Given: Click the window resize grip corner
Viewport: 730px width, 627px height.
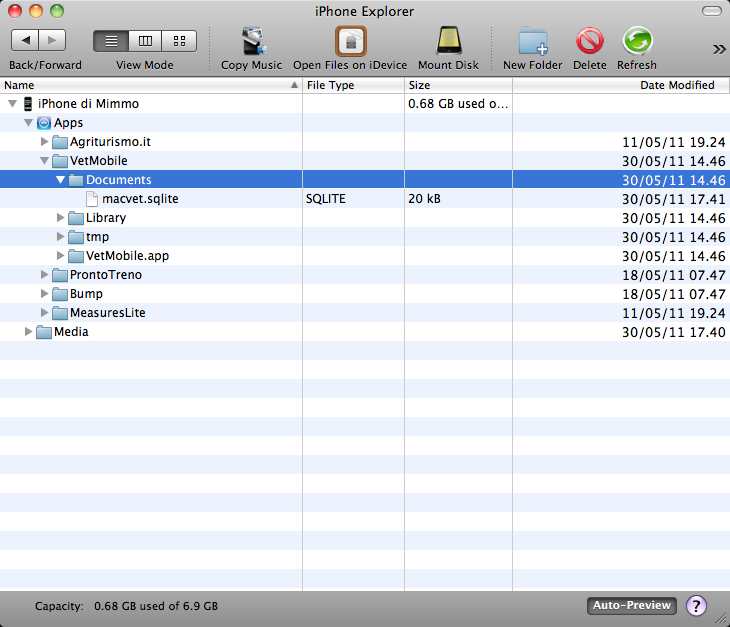Looking at the screenshot, I should [723, 620].
